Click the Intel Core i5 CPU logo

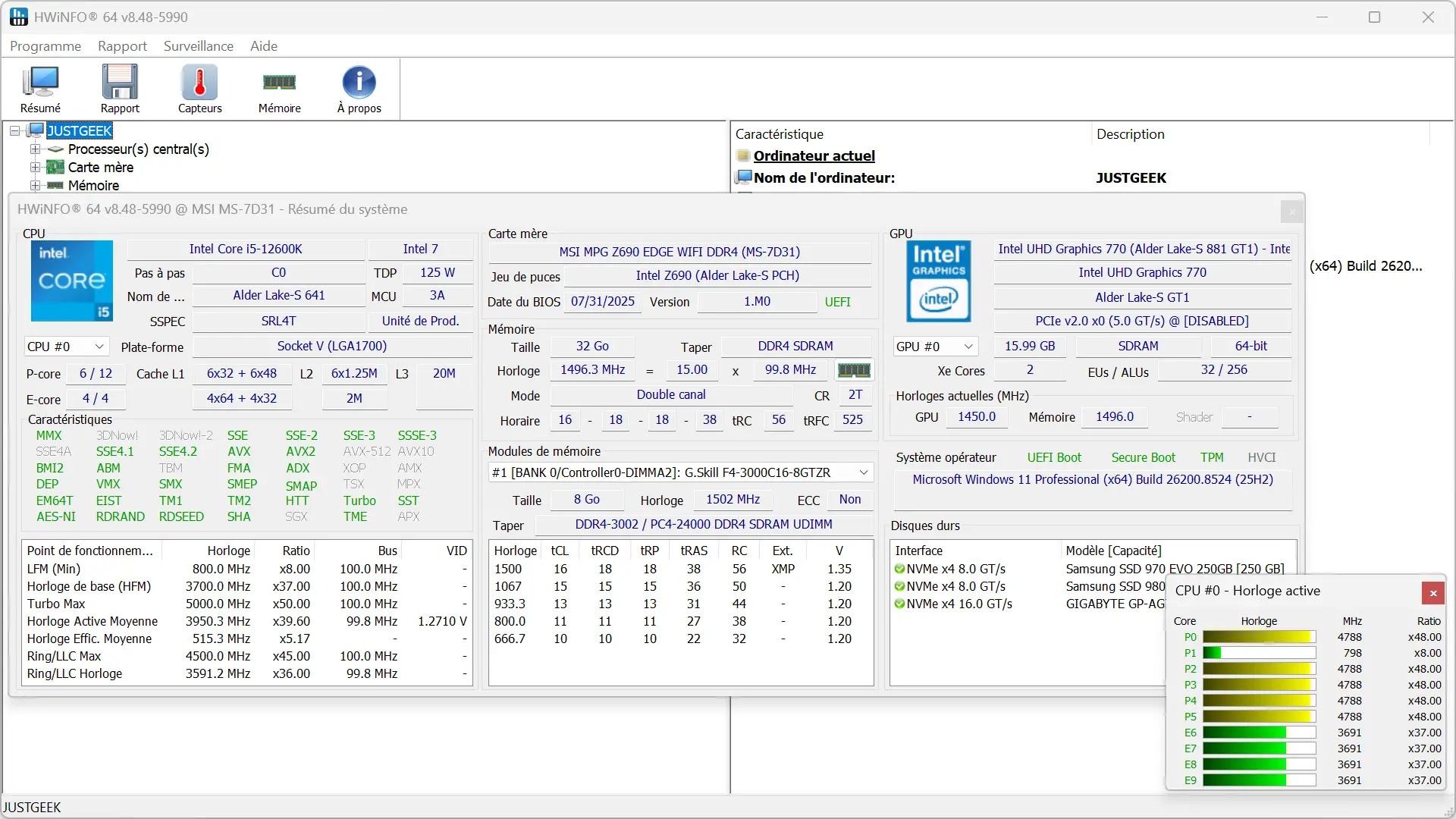[x=72, y=281]
